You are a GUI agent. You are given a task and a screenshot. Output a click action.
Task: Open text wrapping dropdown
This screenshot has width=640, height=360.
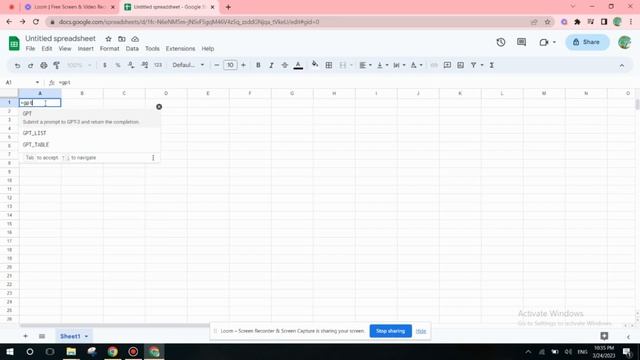[399, 65]
